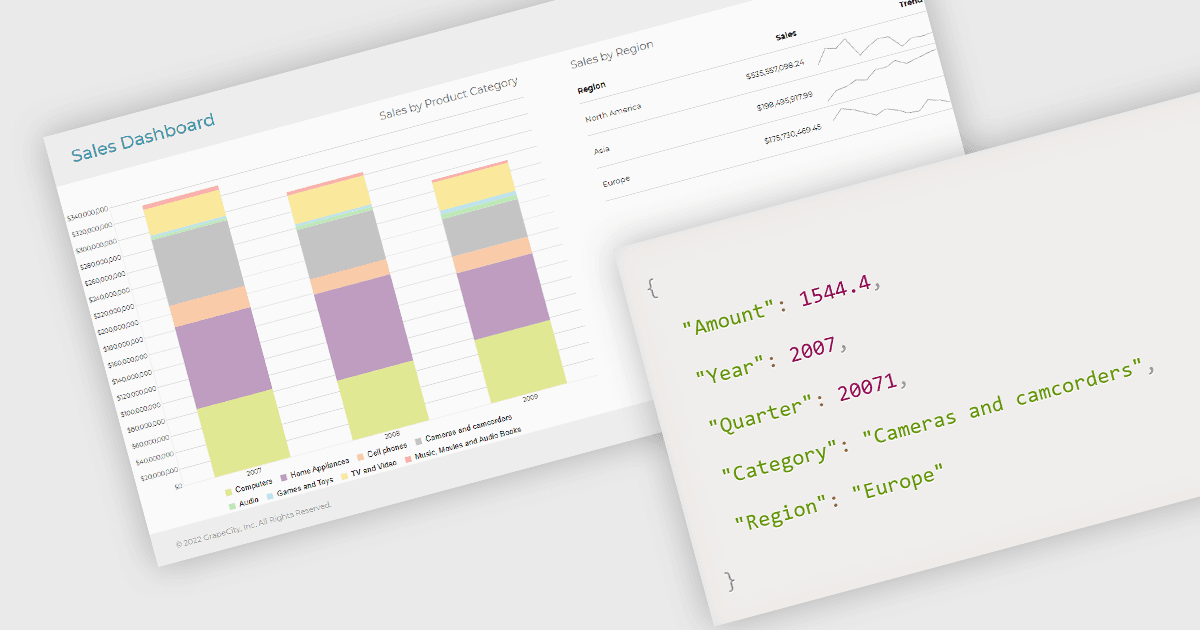Select the Home Appliances legend color swatch
Viewport: 1200px width, 630px height.
tap(285, 477)
